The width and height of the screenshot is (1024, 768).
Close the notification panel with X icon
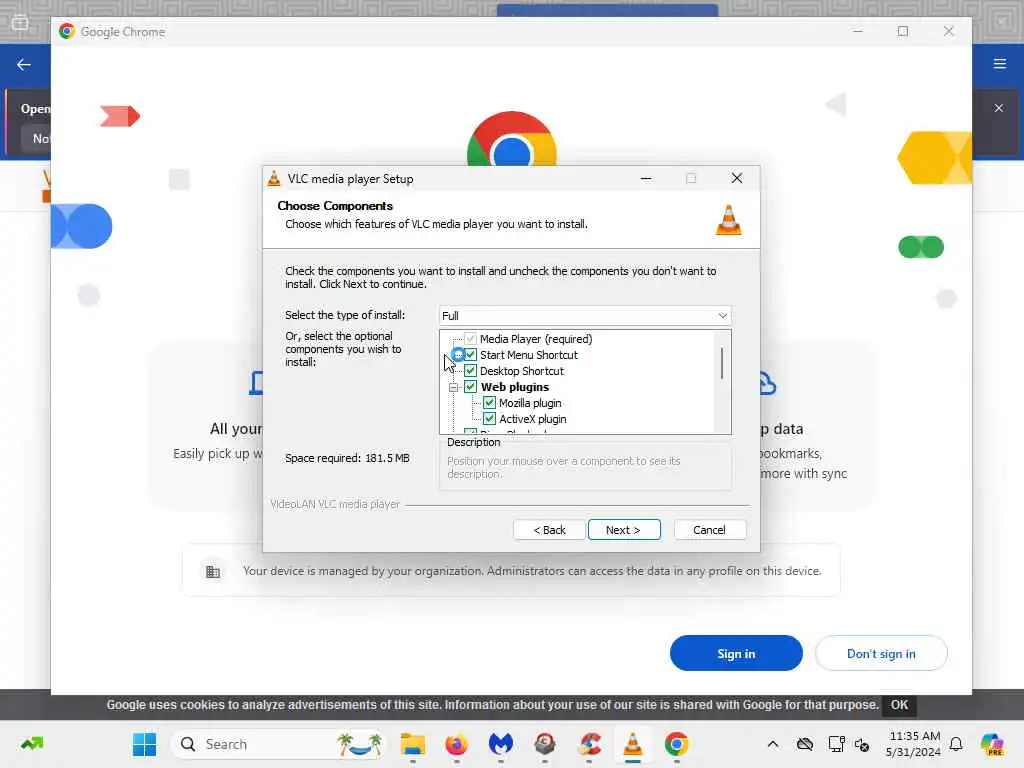999,108
